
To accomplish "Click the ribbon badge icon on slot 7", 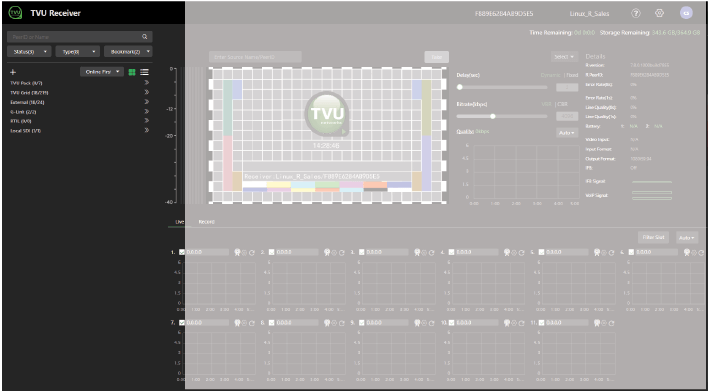I will 237,323.
